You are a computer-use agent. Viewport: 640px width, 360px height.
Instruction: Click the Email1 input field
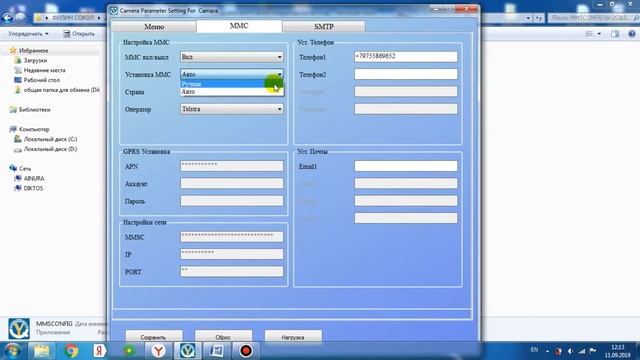pos(406,166)
